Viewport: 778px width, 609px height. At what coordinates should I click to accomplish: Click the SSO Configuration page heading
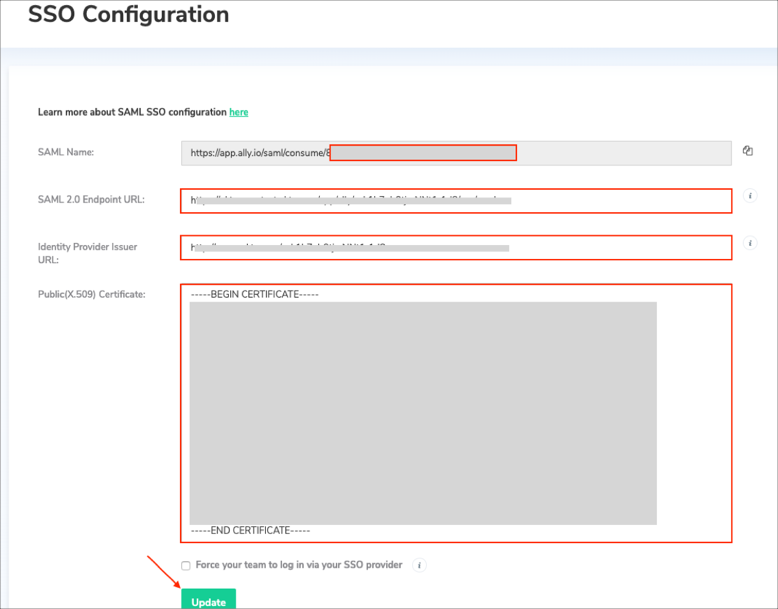point(128,15)
